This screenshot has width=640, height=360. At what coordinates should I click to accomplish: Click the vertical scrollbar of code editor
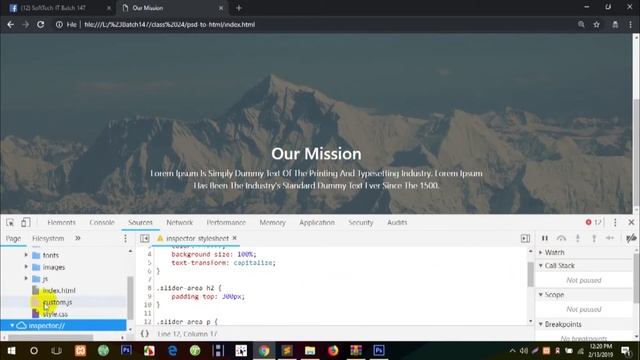point(530,274)
